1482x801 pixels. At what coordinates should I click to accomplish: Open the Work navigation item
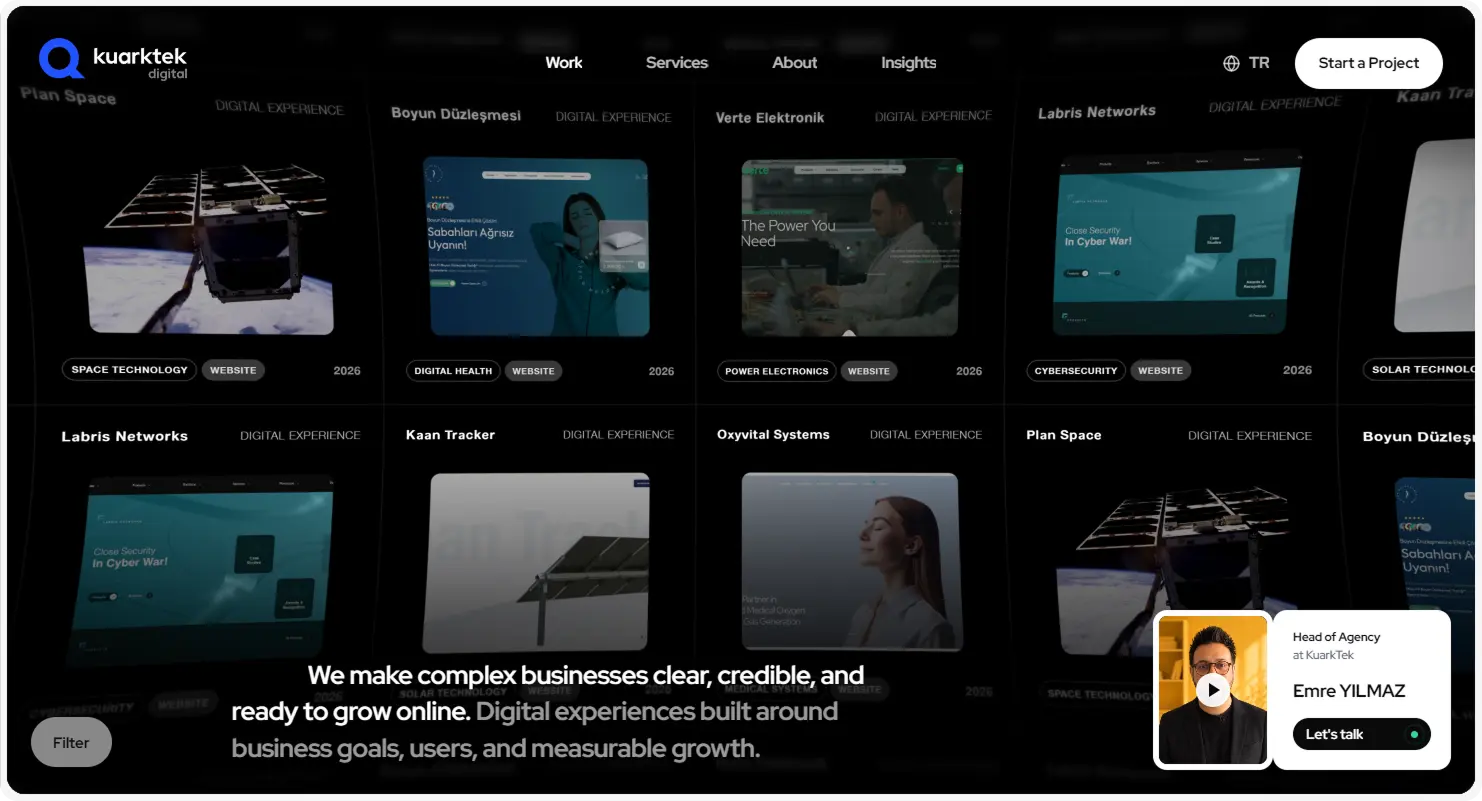click(x=564, y=62)
